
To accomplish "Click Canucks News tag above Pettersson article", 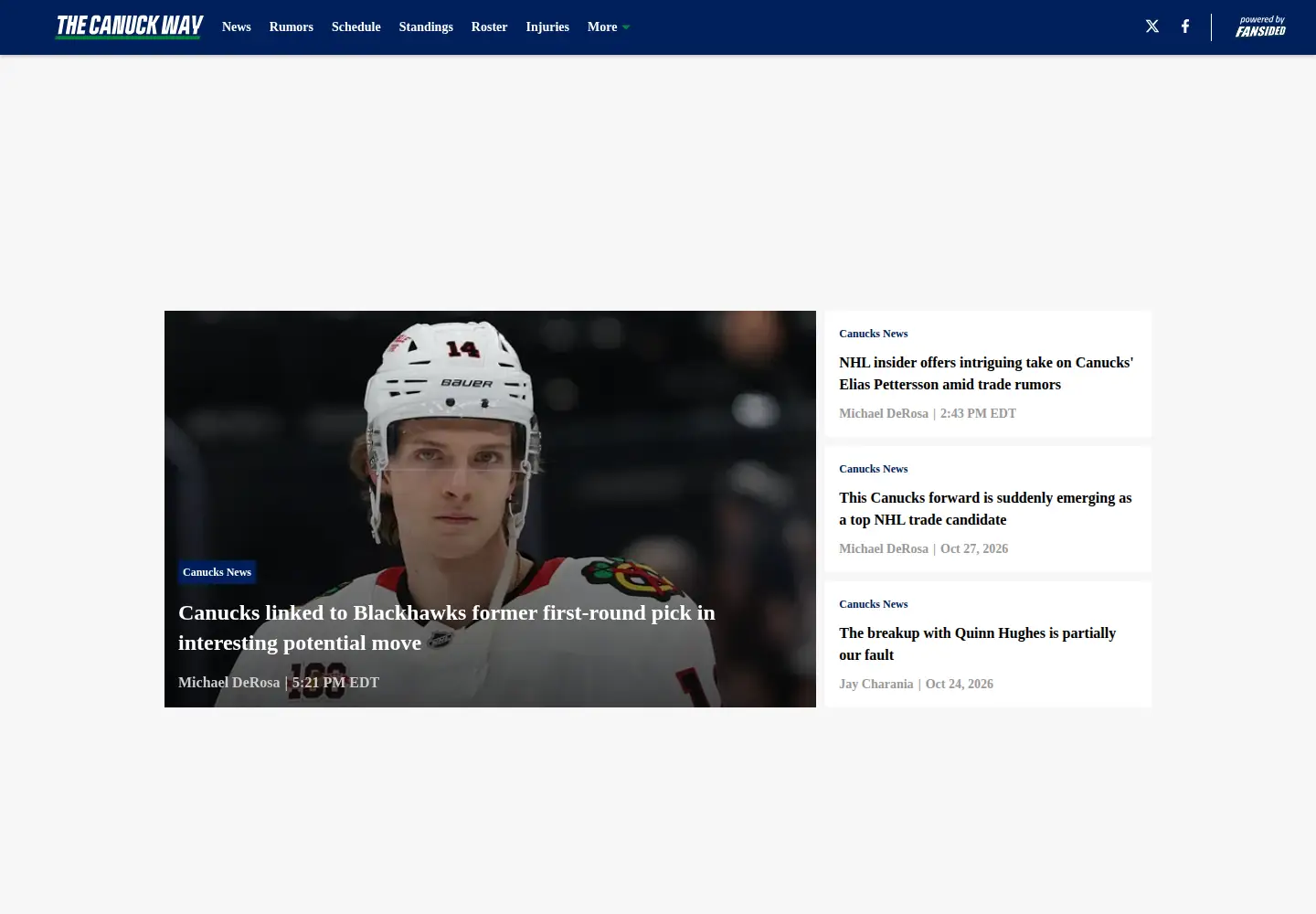I will point(874,334).
